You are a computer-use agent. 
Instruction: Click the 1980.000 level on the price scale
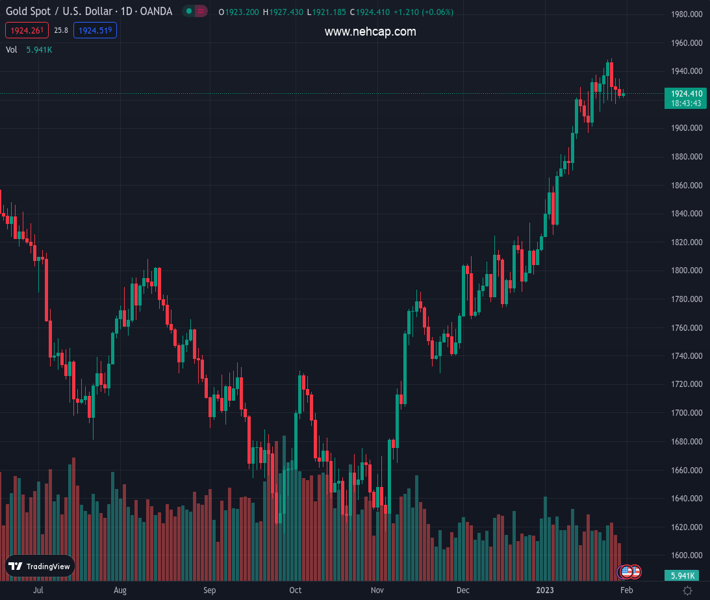tap(686, 15)
